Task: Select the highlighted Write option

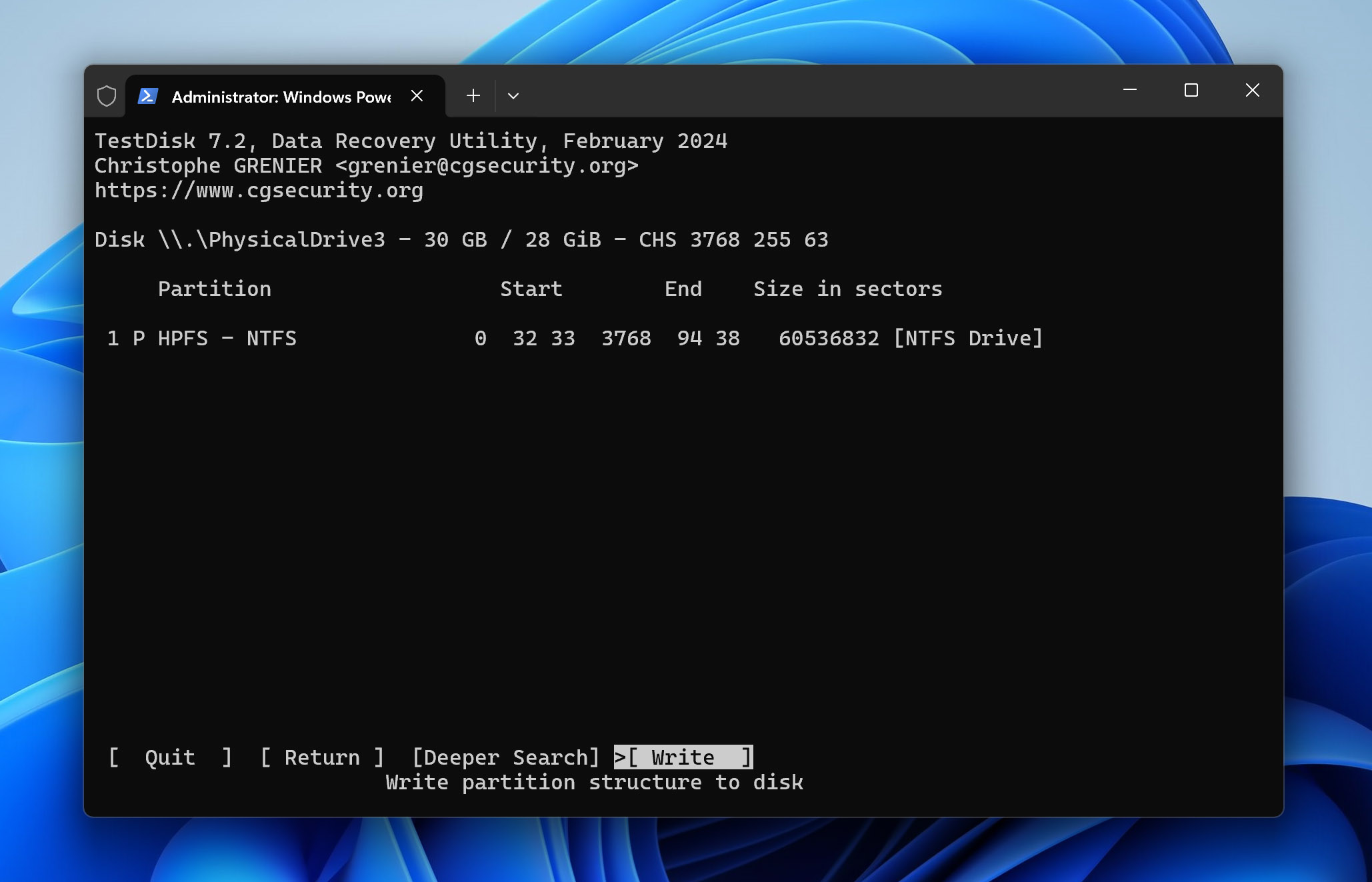Action: 683,757
